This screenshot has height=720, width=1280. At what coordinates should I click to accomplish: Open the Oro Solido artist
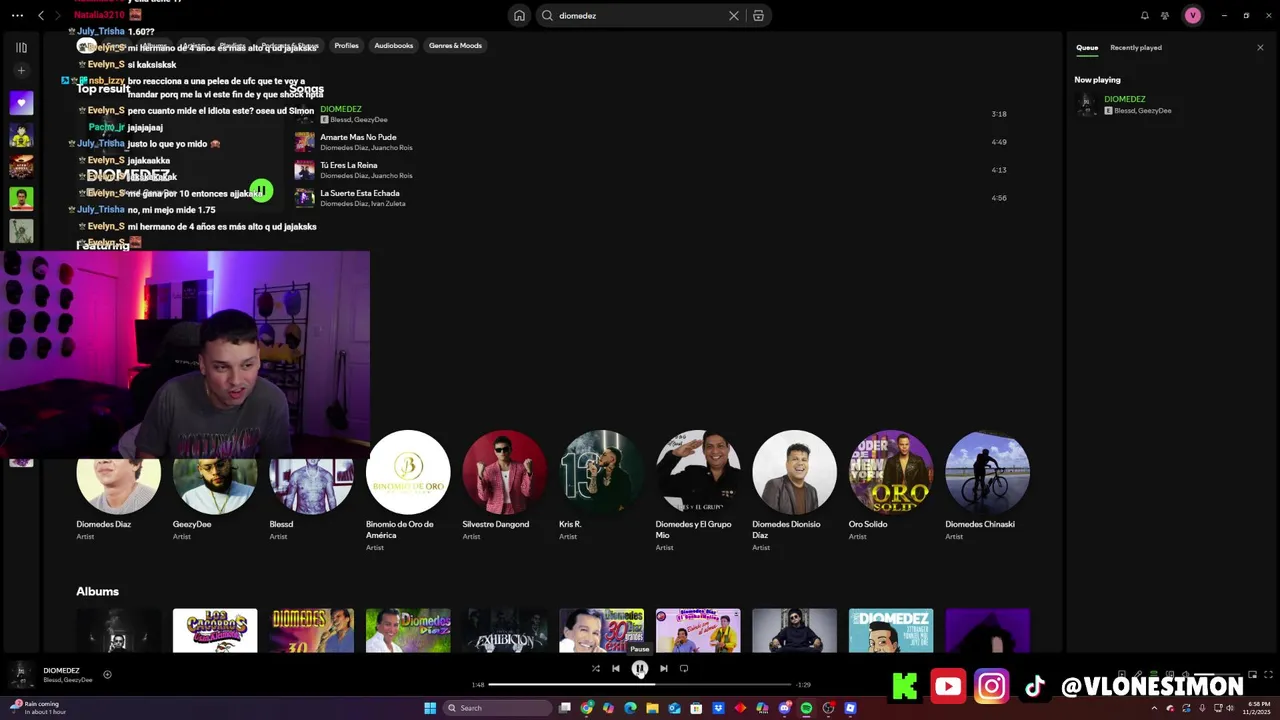[891, 472]
